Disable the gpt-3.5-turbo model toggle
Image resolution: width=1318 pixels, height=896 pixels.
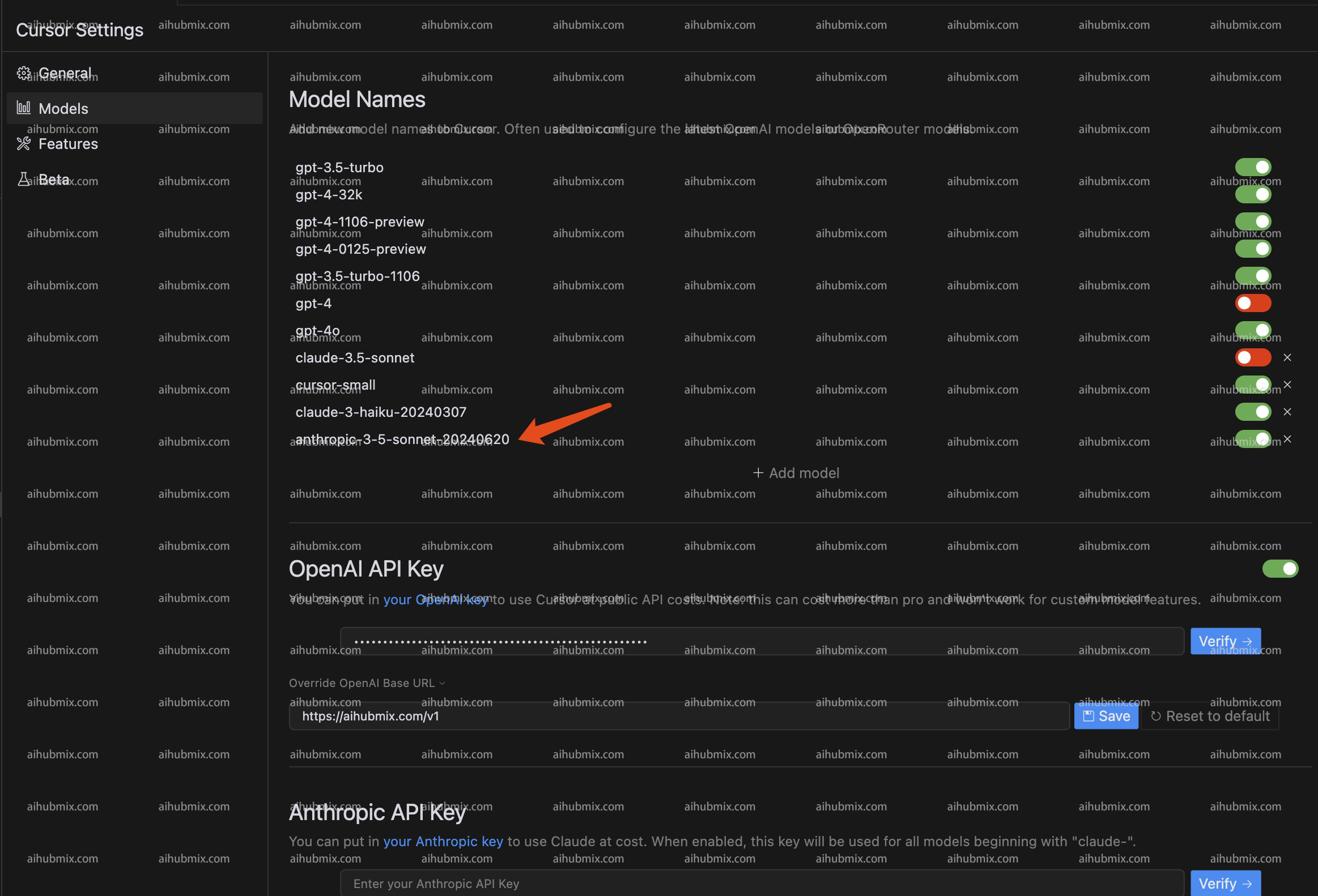(1252, 167)
